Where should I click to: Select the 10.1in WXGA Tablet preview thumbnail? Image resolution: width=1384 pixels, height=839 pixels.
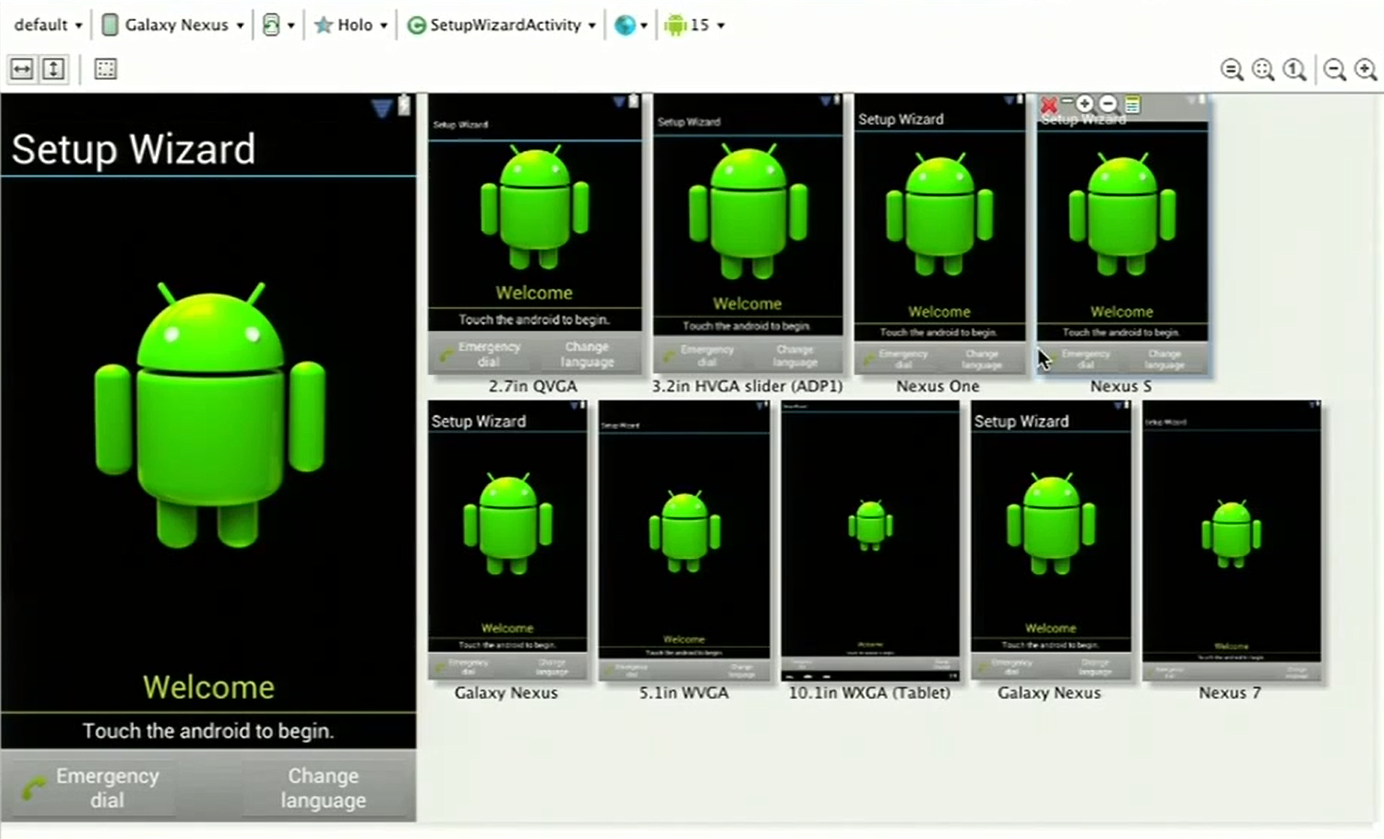coord(868,537)
